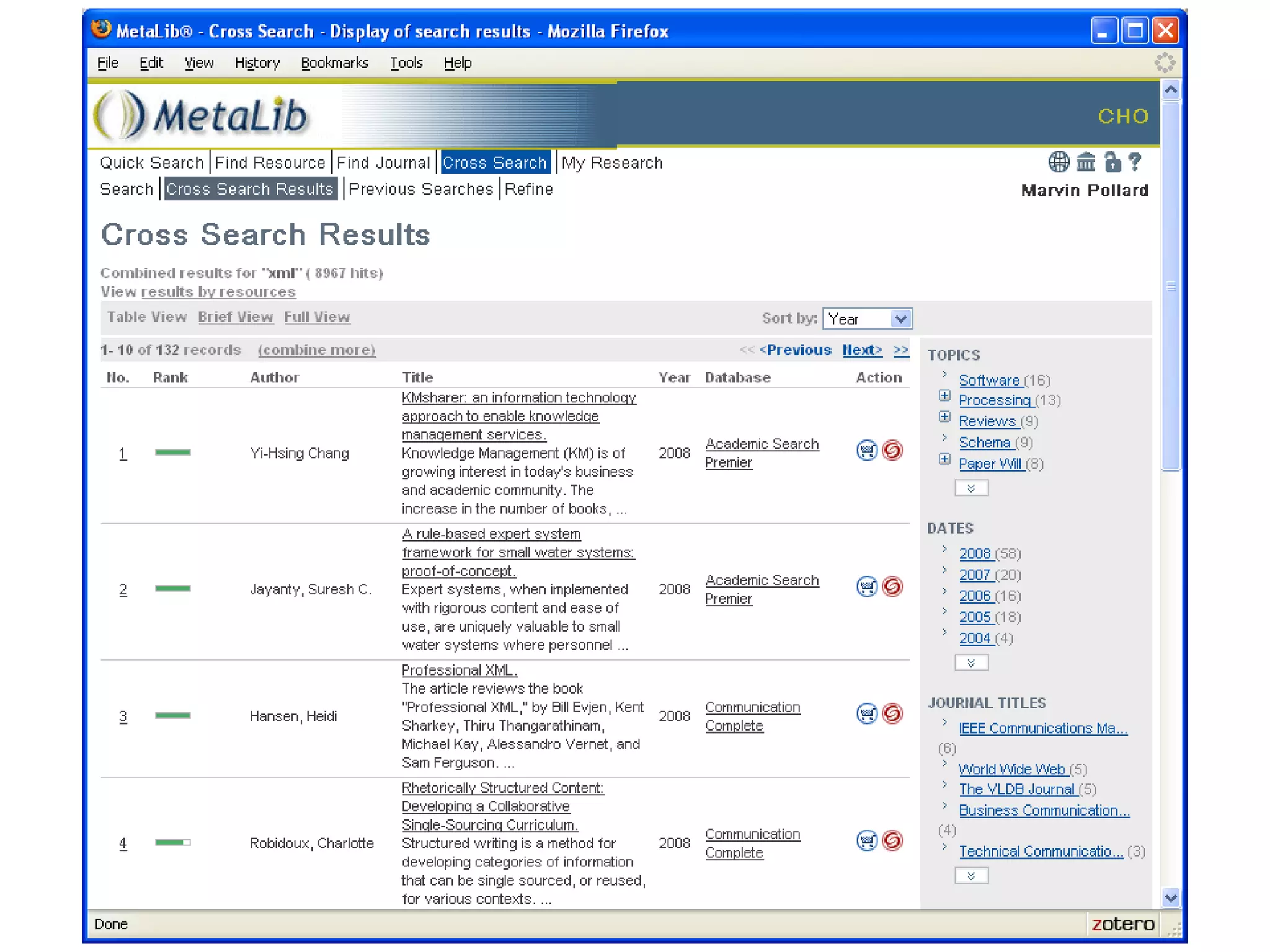Click the padlock login icon
1270x952 pixels.
tap(1112, 162)
